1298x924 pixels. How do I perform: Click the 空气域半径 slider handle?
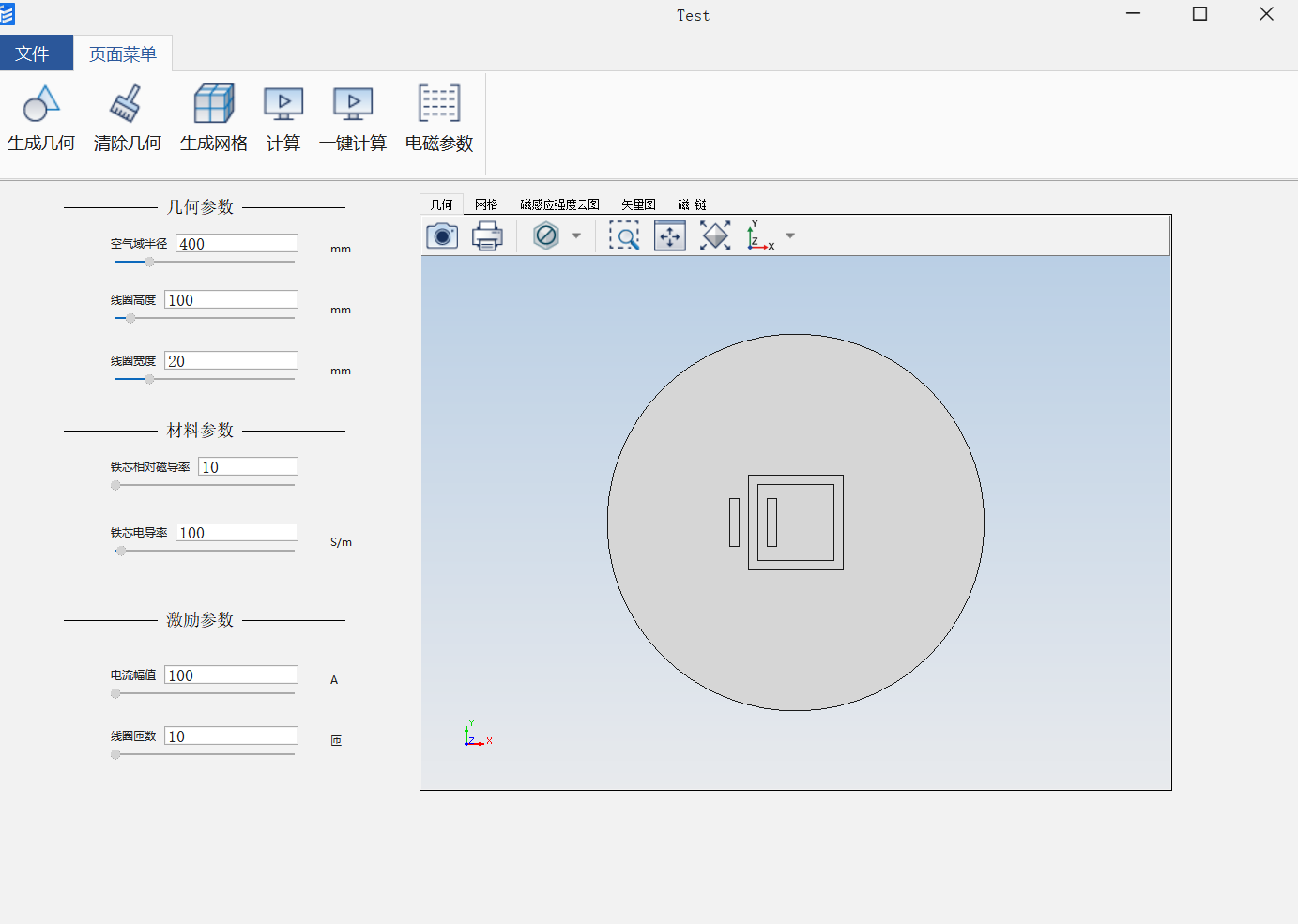(x=149, y=262)
